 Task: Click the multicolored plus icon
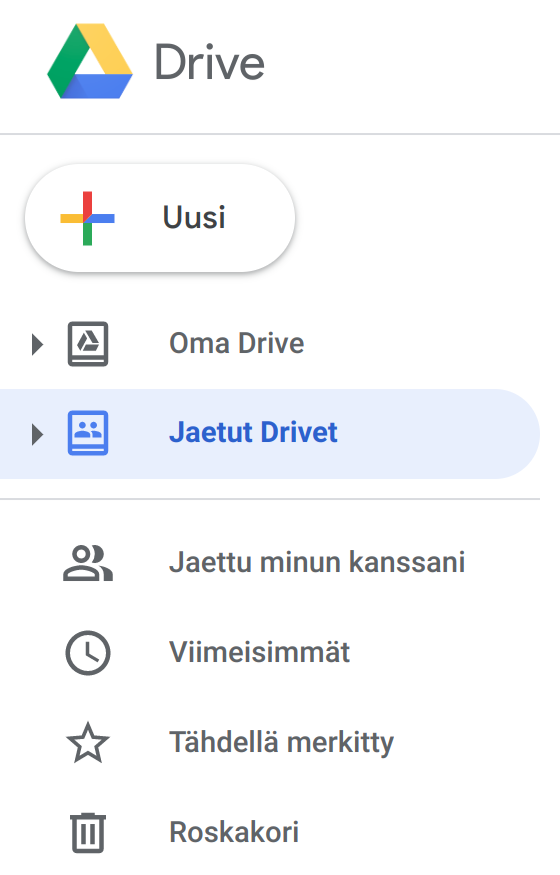pos(88,218)
